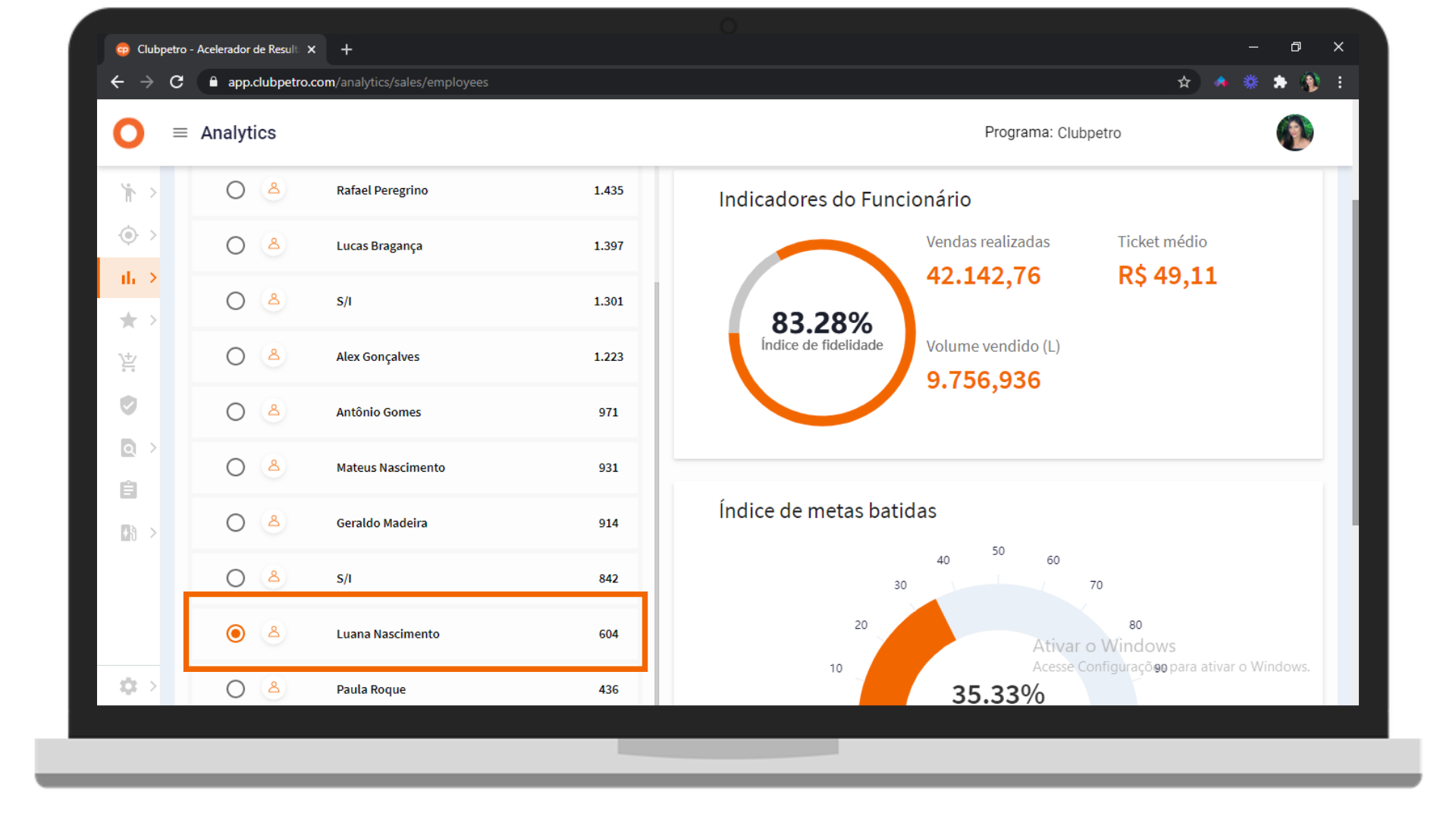Click the fuel pump sidebar icon
This screenshot has height=819, width=1456.
(128, 533)
